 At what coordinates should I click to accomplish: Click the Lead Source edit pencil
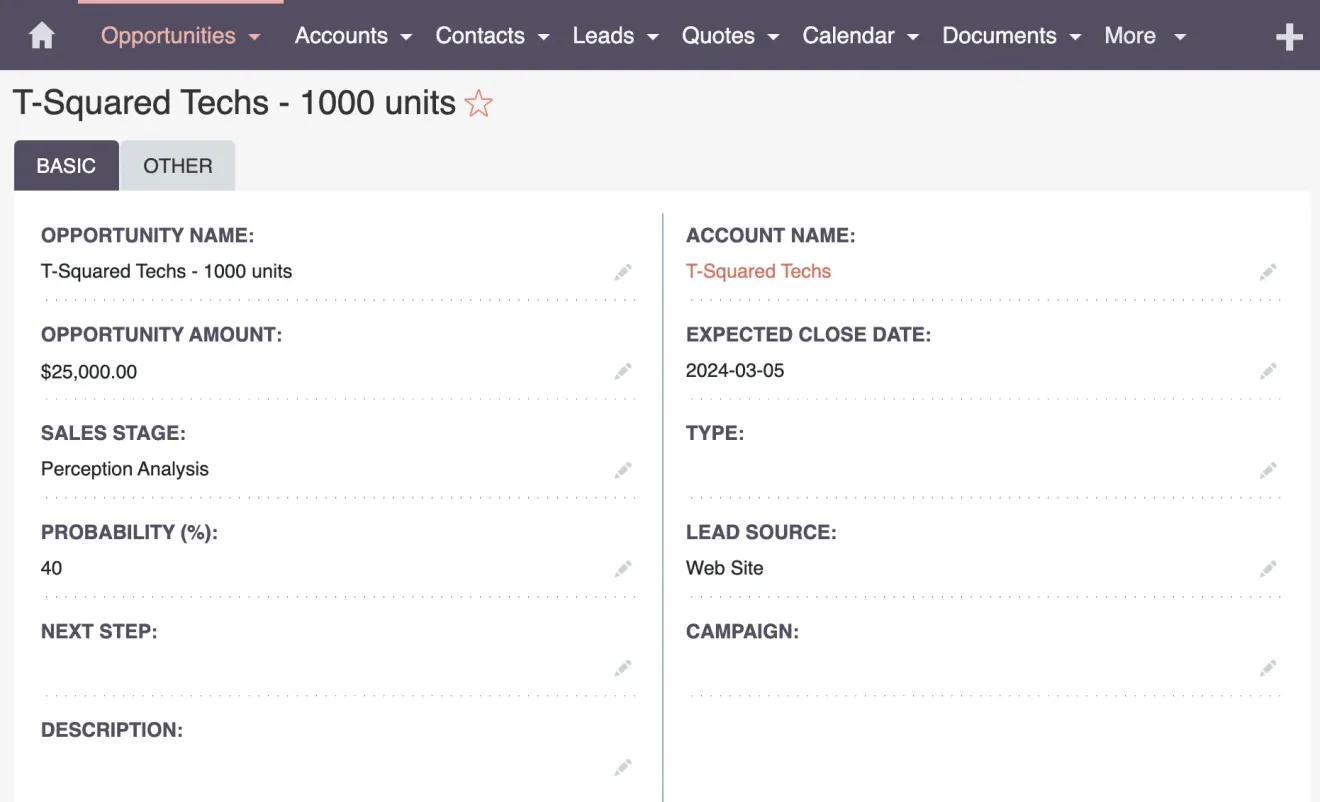pyautogui.click(x=1267, y=568)
